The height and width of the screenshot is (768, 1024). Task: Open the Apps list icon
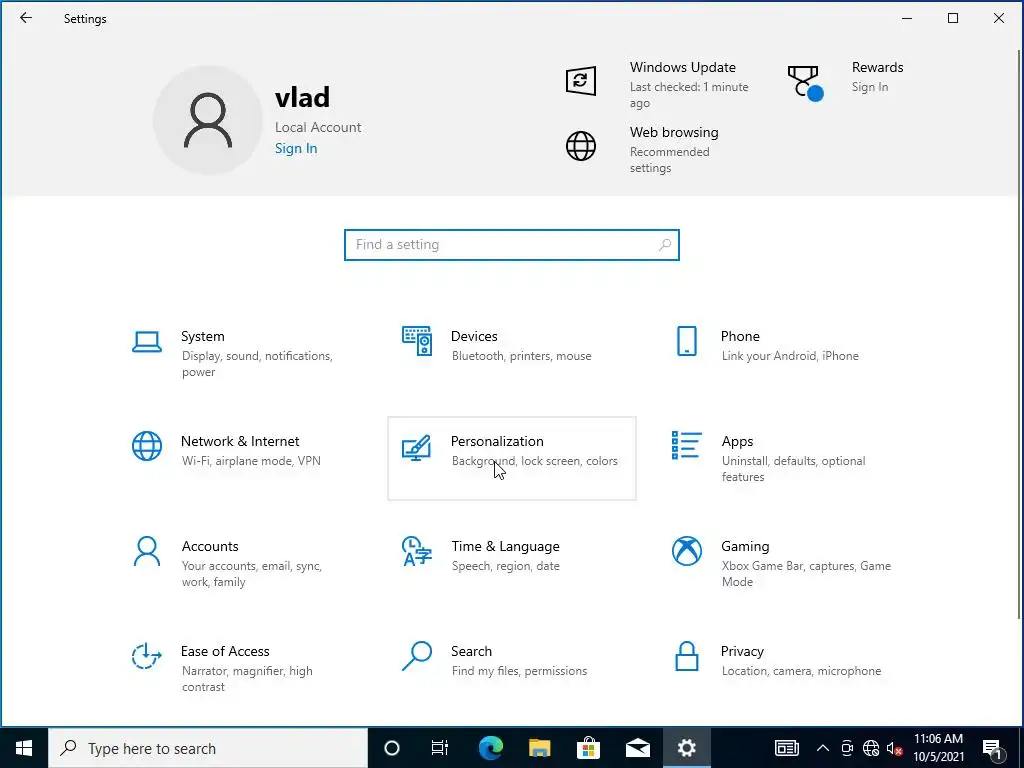(x=687, y=445)
